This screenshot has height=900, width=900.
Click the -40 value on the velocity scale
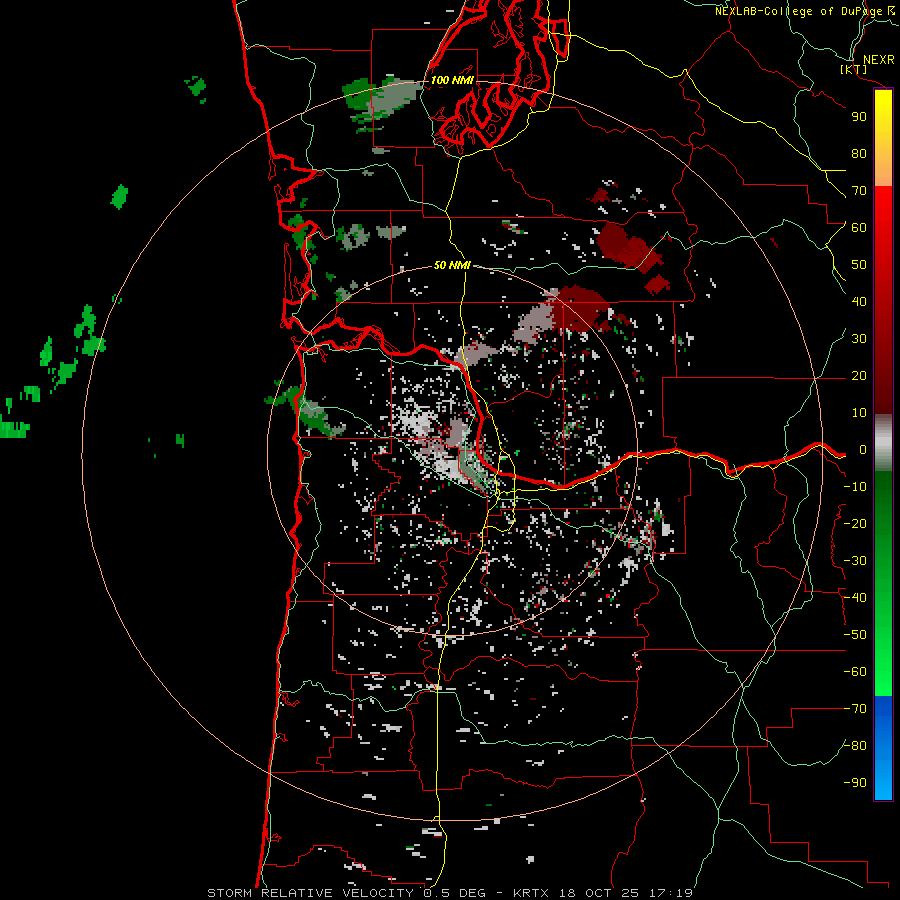[855, 598]
